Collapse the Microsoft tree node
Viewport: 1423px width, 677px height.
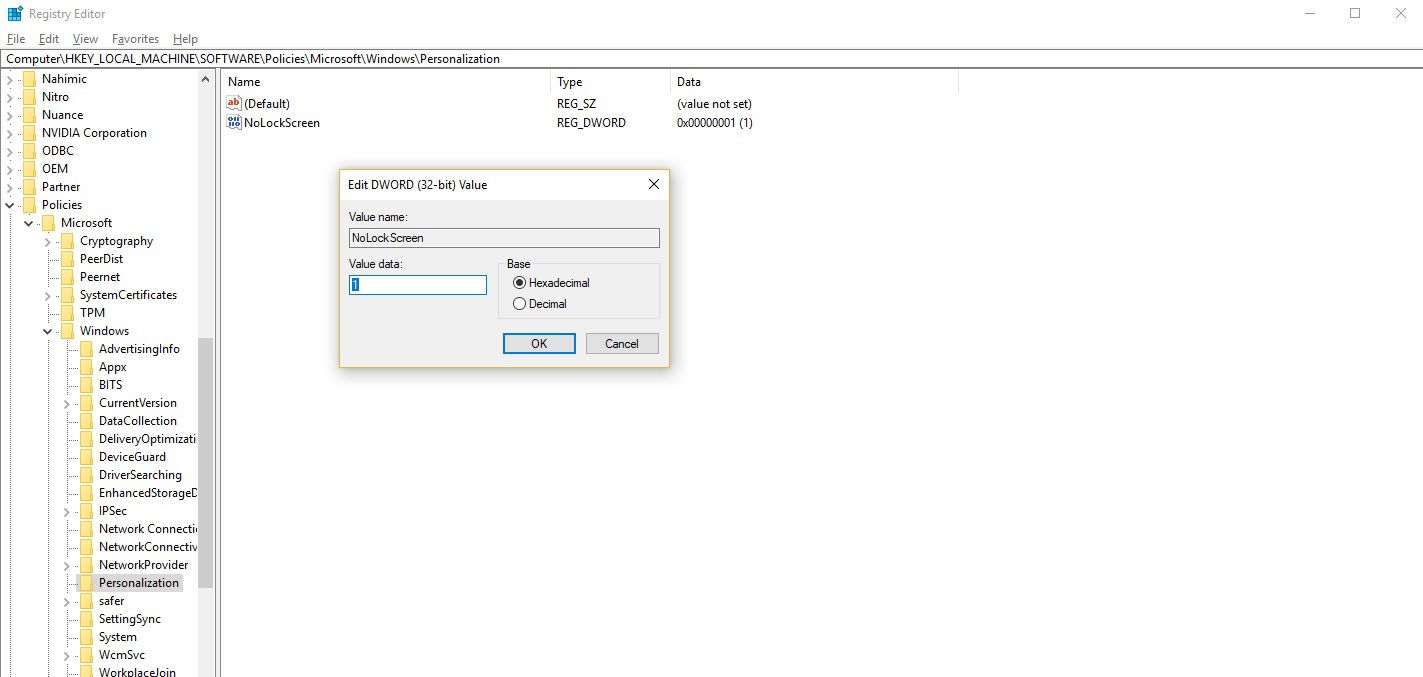29,223
